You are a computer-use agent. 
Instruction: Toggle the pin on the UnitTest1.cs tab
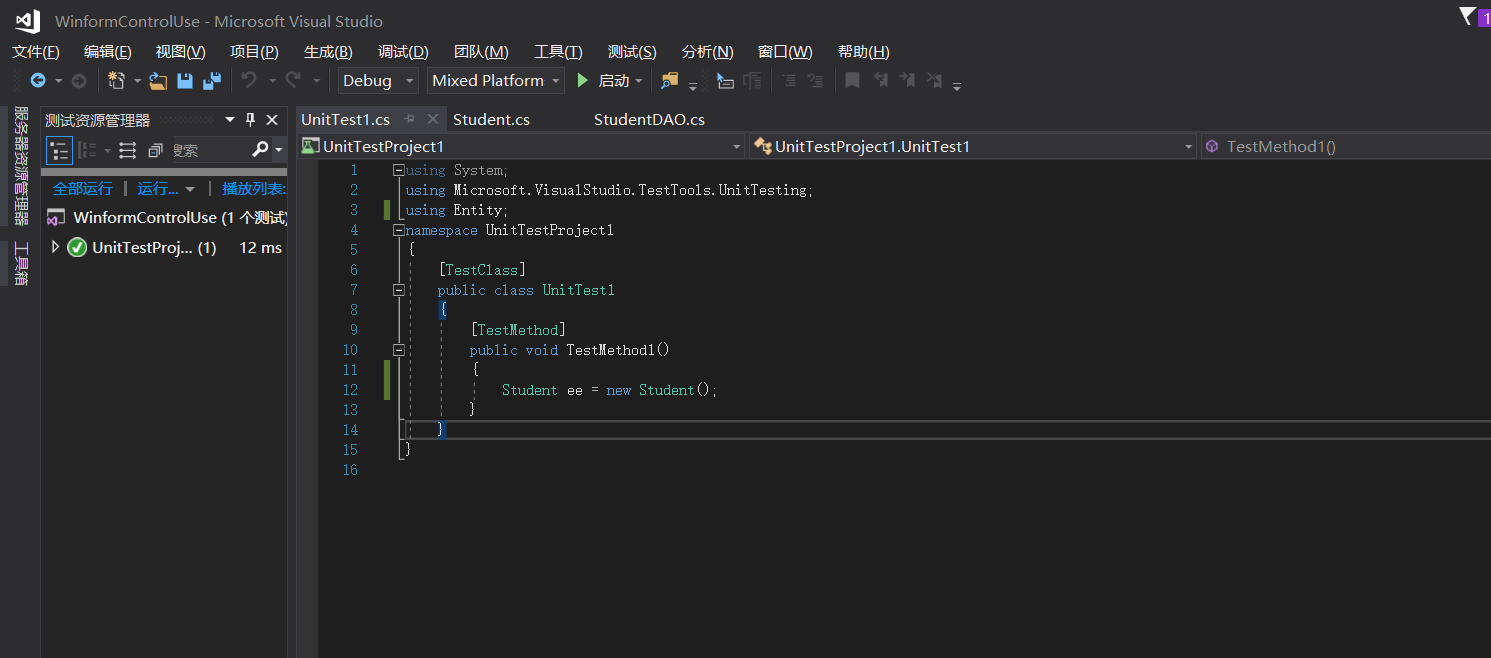[x=409, y=119]
